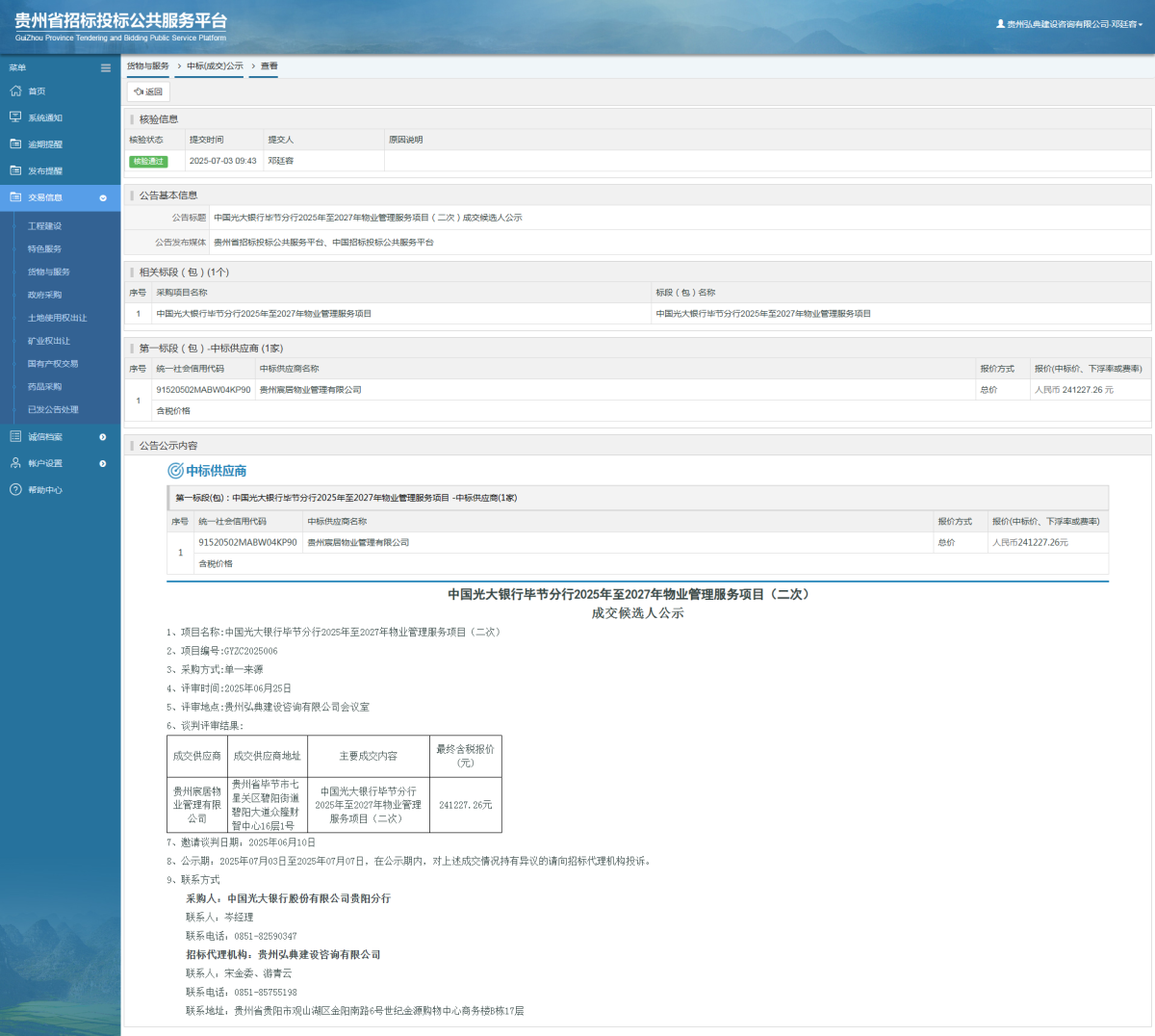Image resolution: width=1155 pixels, height=1036 pixels.
Task: Click the question mark icon for 帮助中心
Action: click(15, 490)
